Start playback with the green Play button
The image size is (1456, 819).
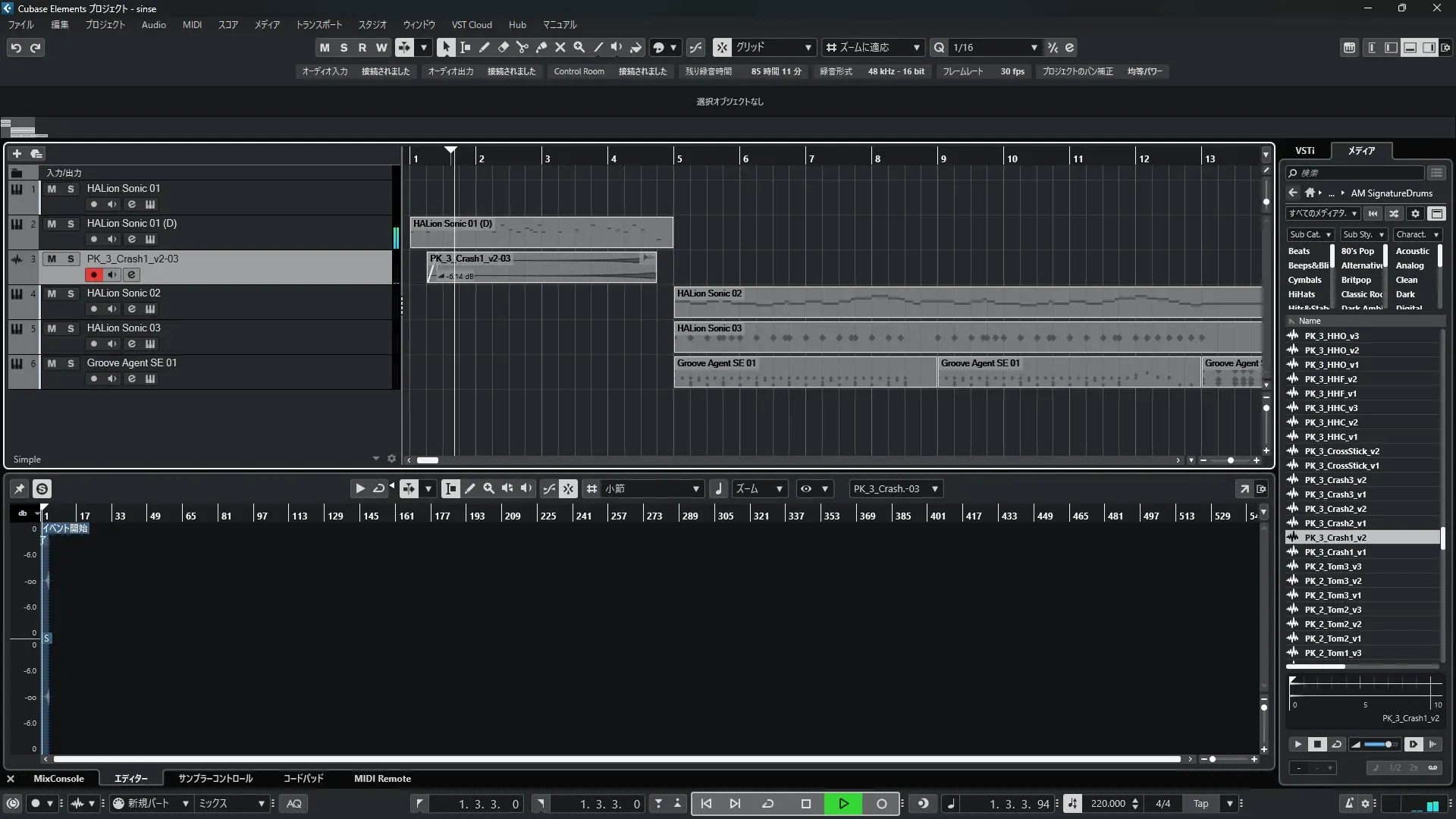pyautogui.click(x=843, y=804)
